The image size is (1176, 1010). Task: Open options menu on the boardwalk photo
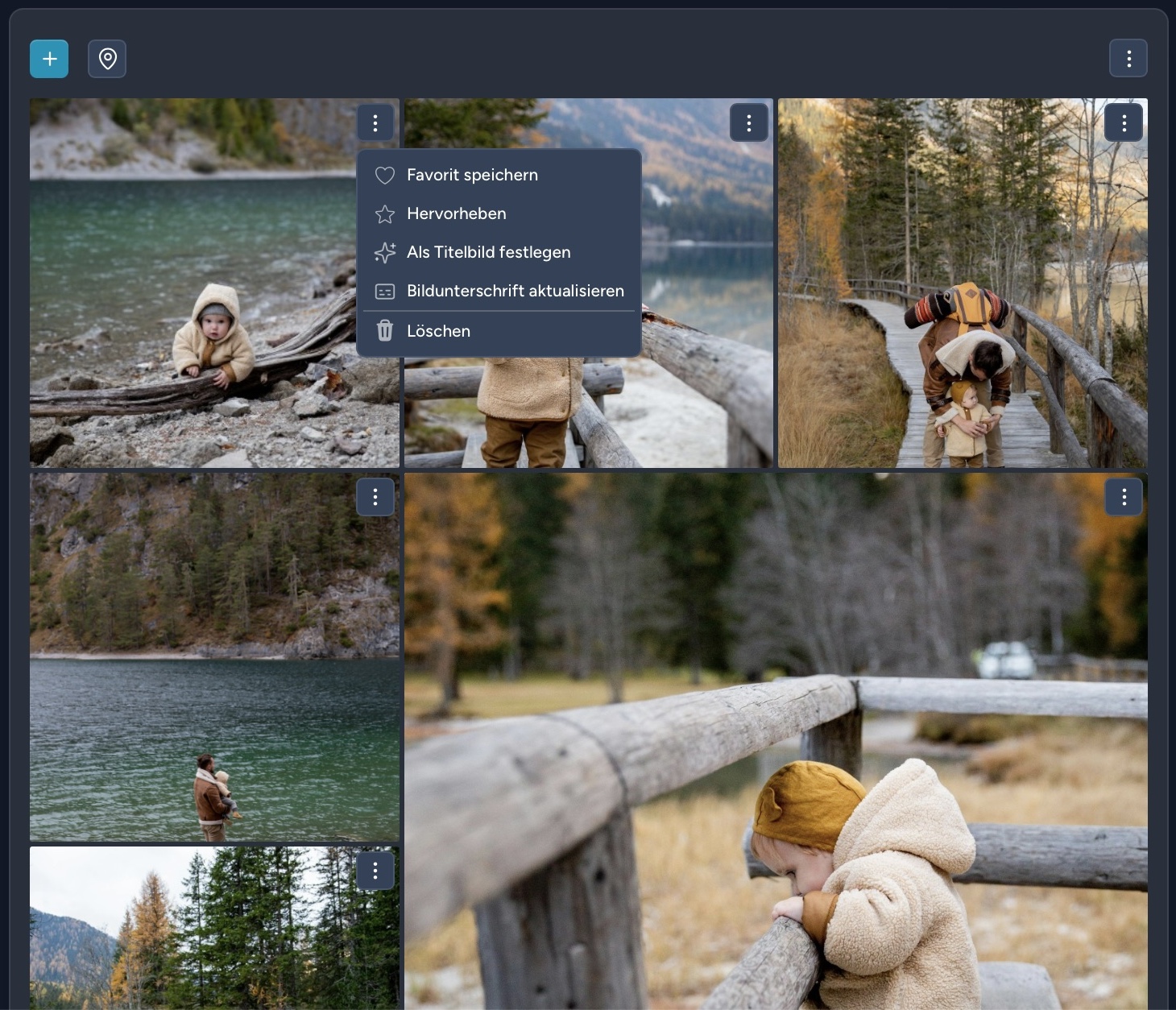(1124, 122)
